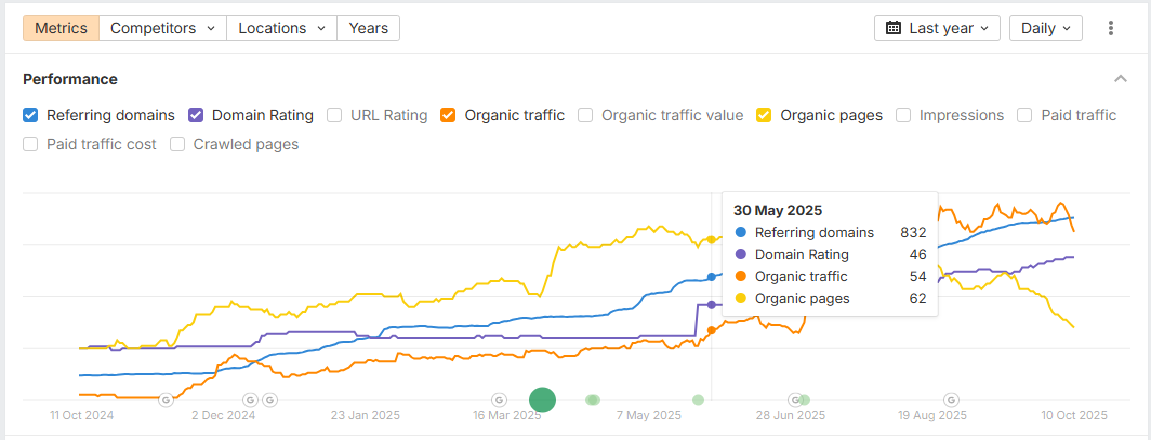Click the Google update marker near 16 Mar 2025
Viewport: 1151px width, 440px height.
[x=499, y=400]
